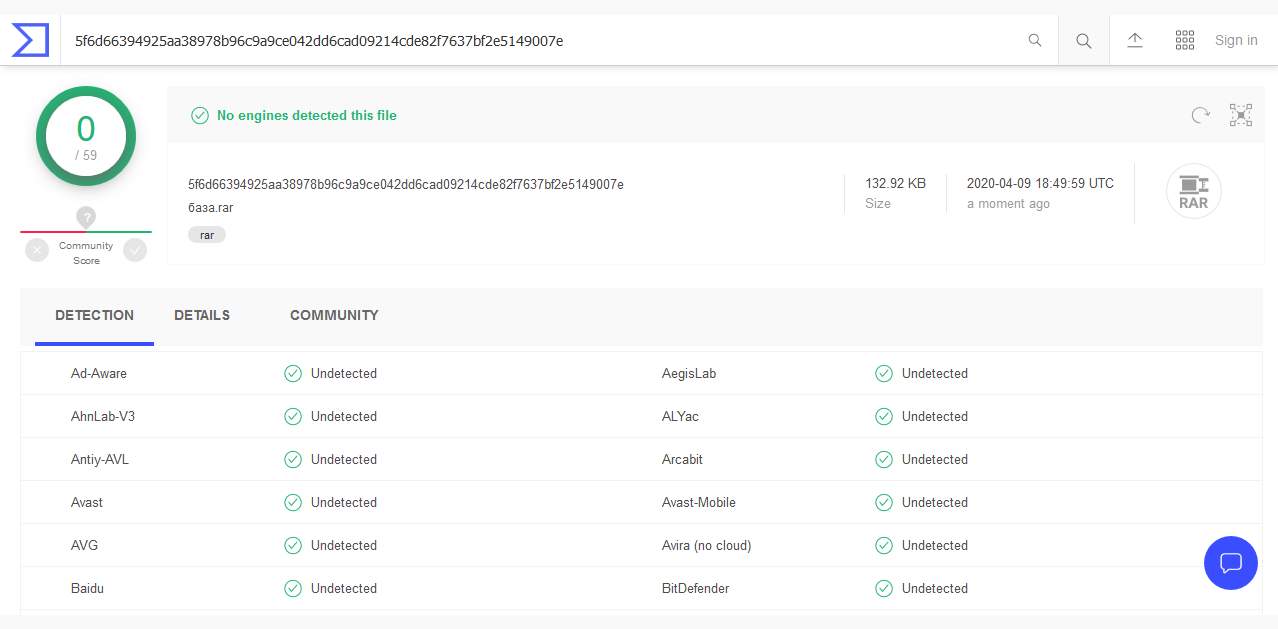Vote harmless with the checkmark community button
This screenshot has width=1278, height=629.
click(135, 251)
